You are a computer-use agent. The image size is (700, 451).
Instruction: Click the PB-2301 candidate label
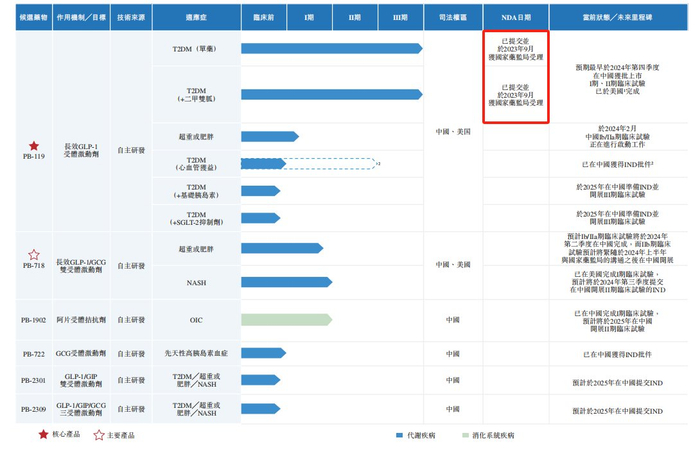(33, 380)
